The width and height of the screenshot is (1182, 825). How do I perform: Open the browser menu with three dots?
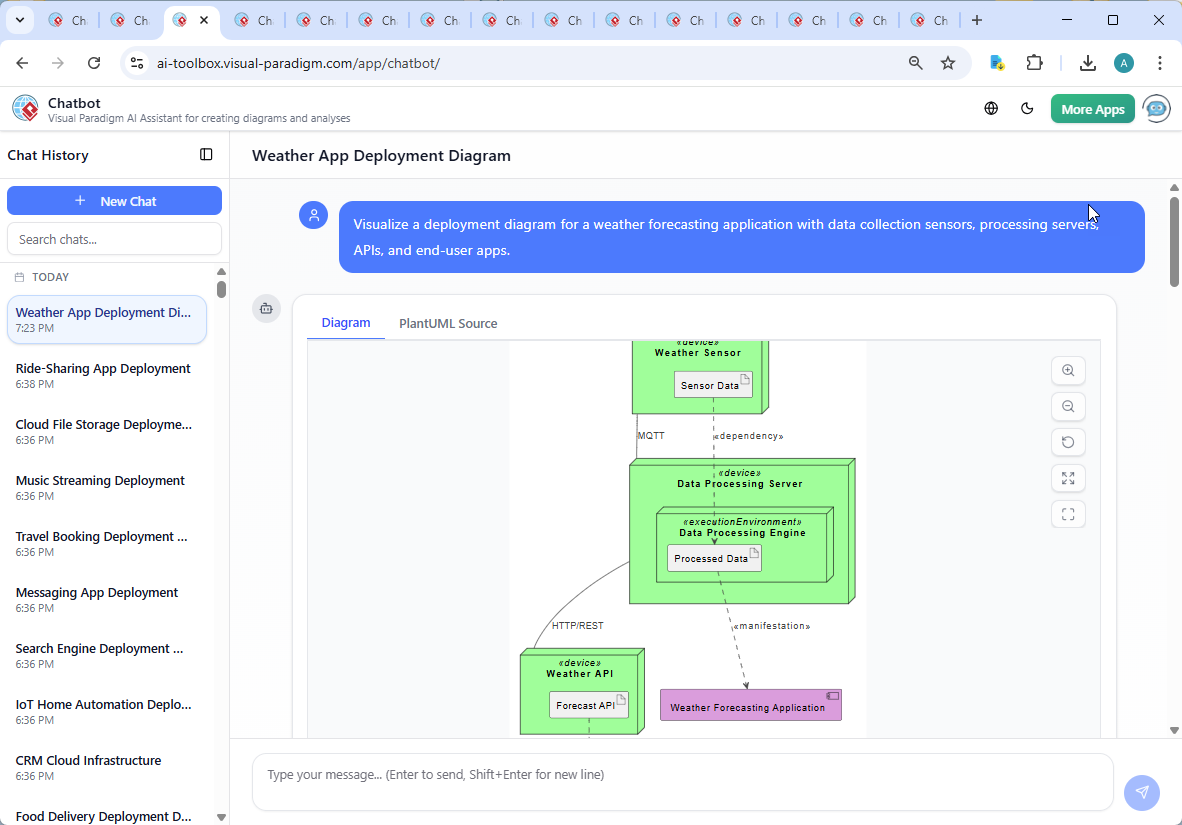(1160, 62)
